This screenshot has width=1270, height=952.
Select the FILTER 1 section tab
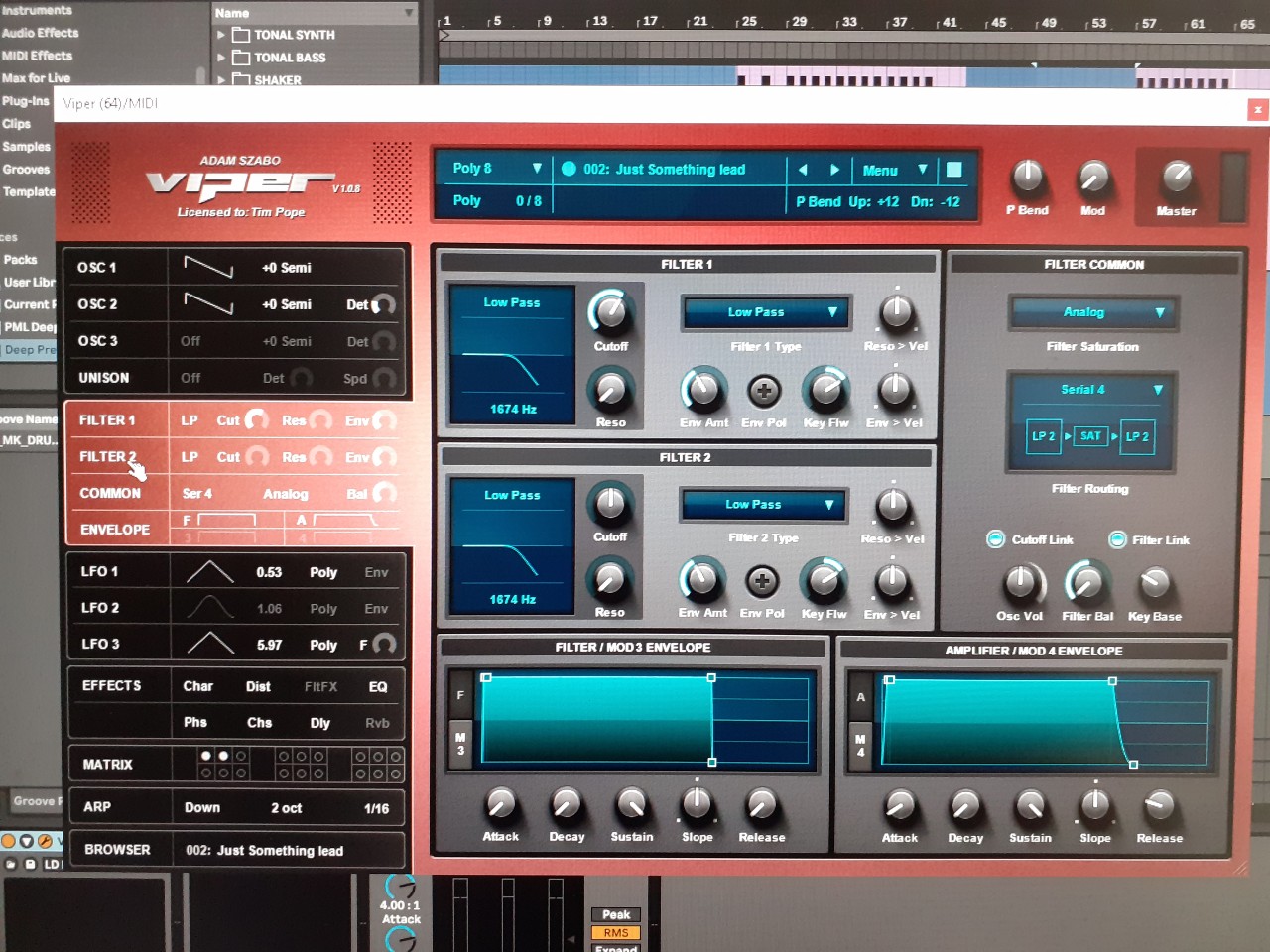(x=107, y=420)
